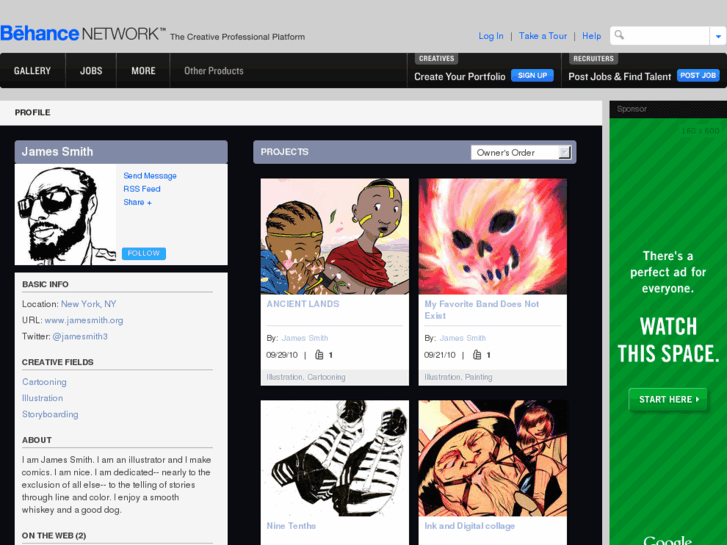This screenshot has height=545, width=727.
Task: Open the Ink and Digital collage thumbnail
Action: 492,458
